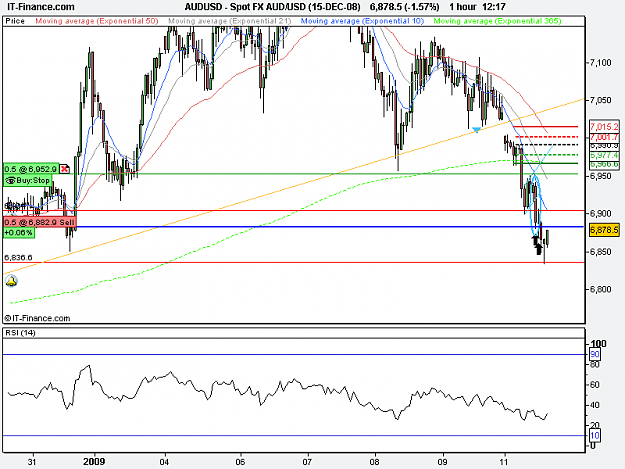Click the 31 date label on time axis
625x469 pixels.
click(x=32, y=462)
